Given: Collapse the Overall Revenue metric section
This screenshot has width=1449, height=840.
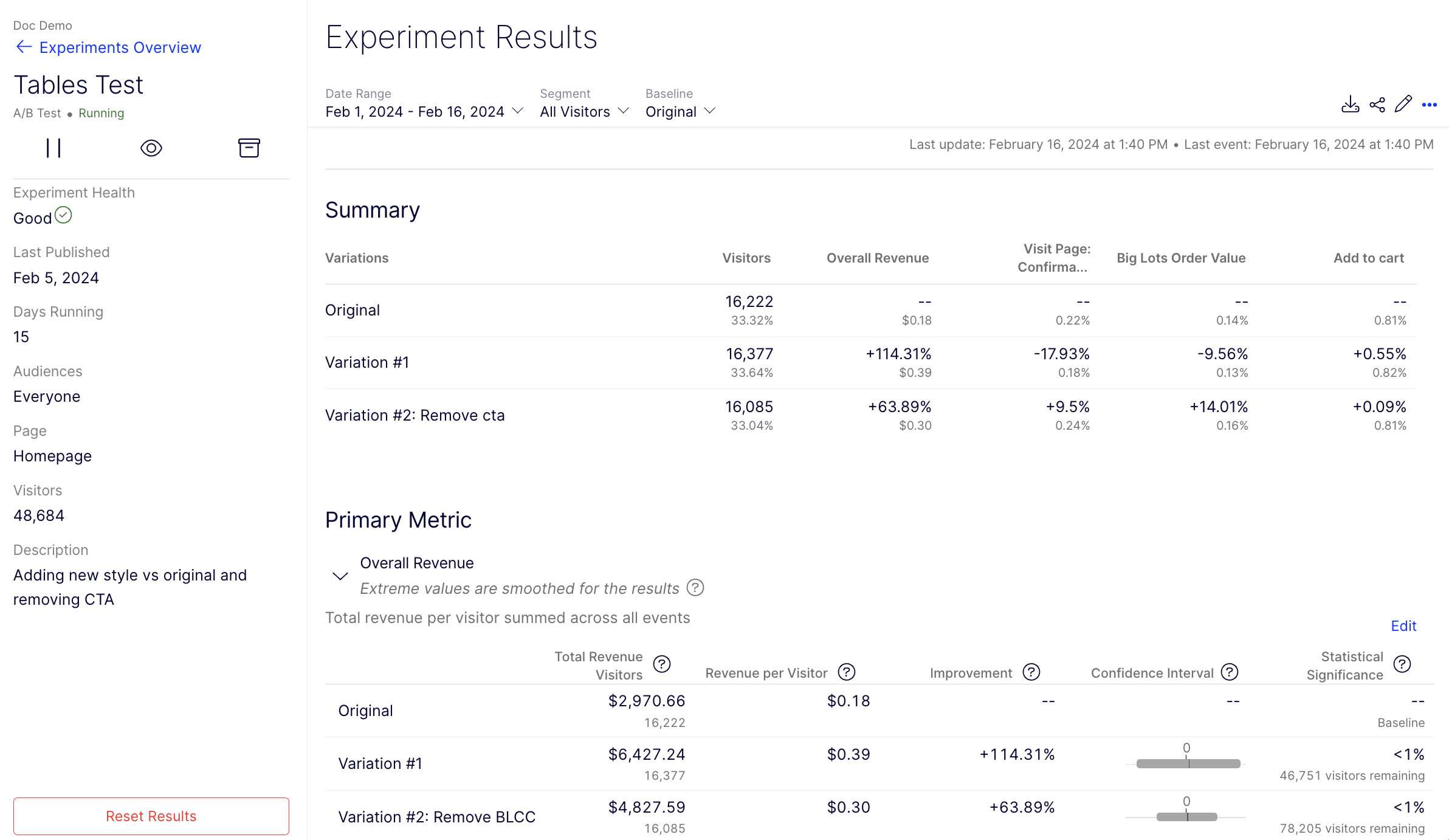Looking at the screenshot, I should (x=340, y=575).
